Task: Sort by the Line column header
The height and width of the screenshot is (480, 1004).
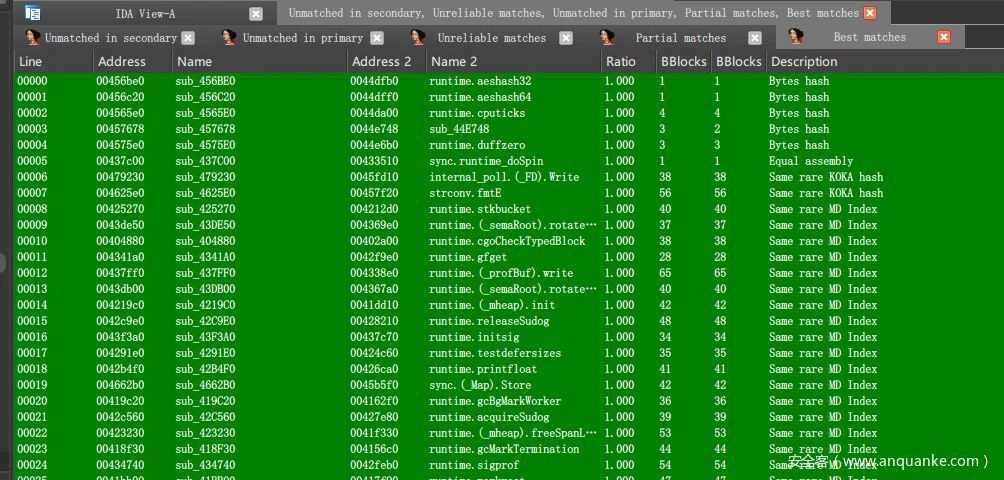Action: pos(54,61)
